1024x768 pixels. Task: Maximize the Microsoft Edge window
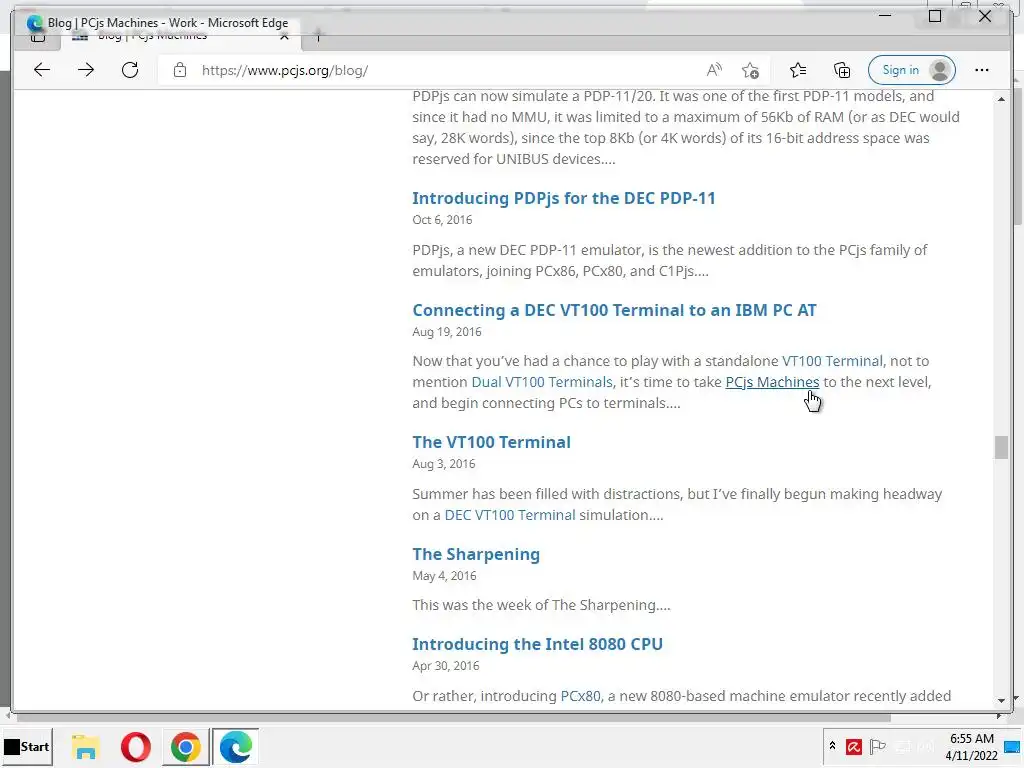coord(935,16)
